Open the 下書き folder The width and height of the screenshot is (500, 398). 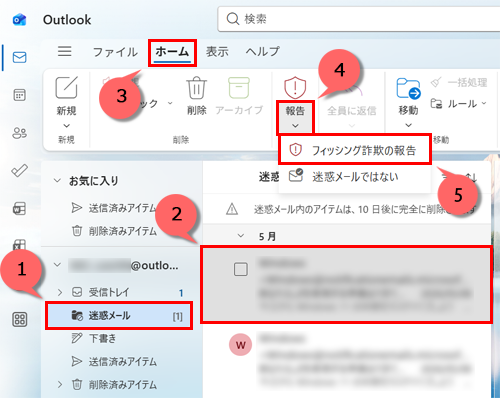(x=94, y=338)
